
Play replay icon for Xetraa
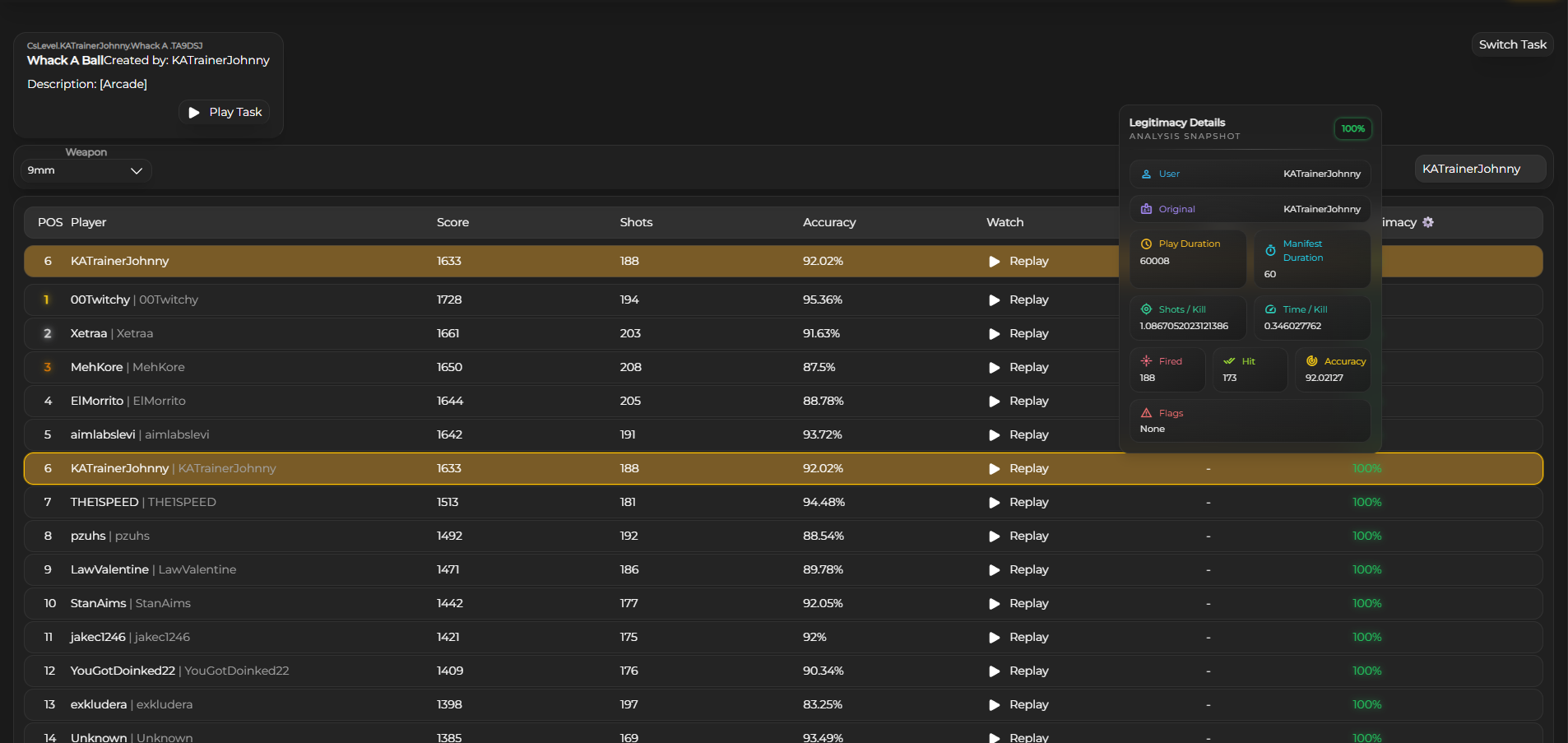tap(994, 333)
